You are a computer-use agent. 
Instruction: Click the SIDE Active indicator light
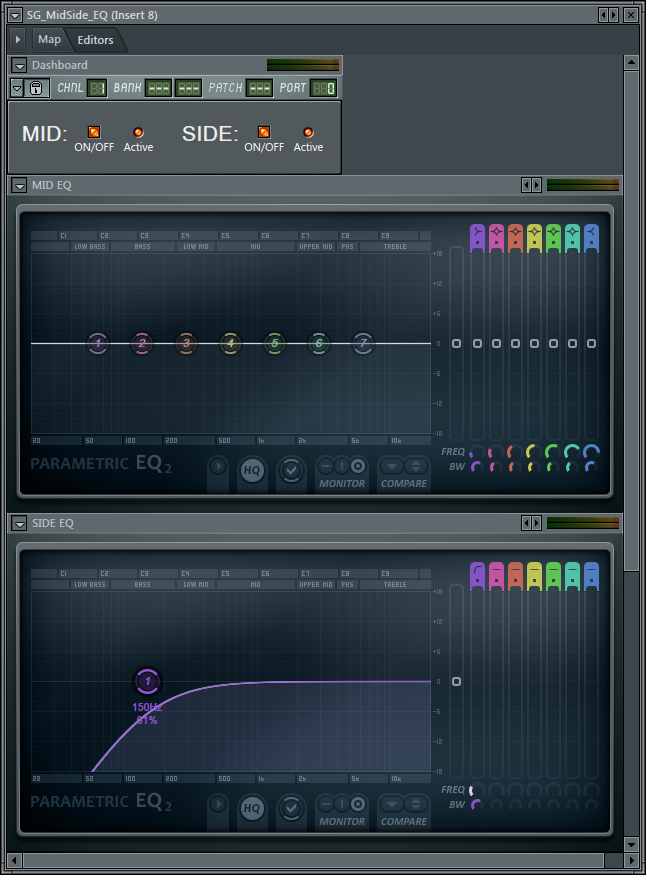308,132
